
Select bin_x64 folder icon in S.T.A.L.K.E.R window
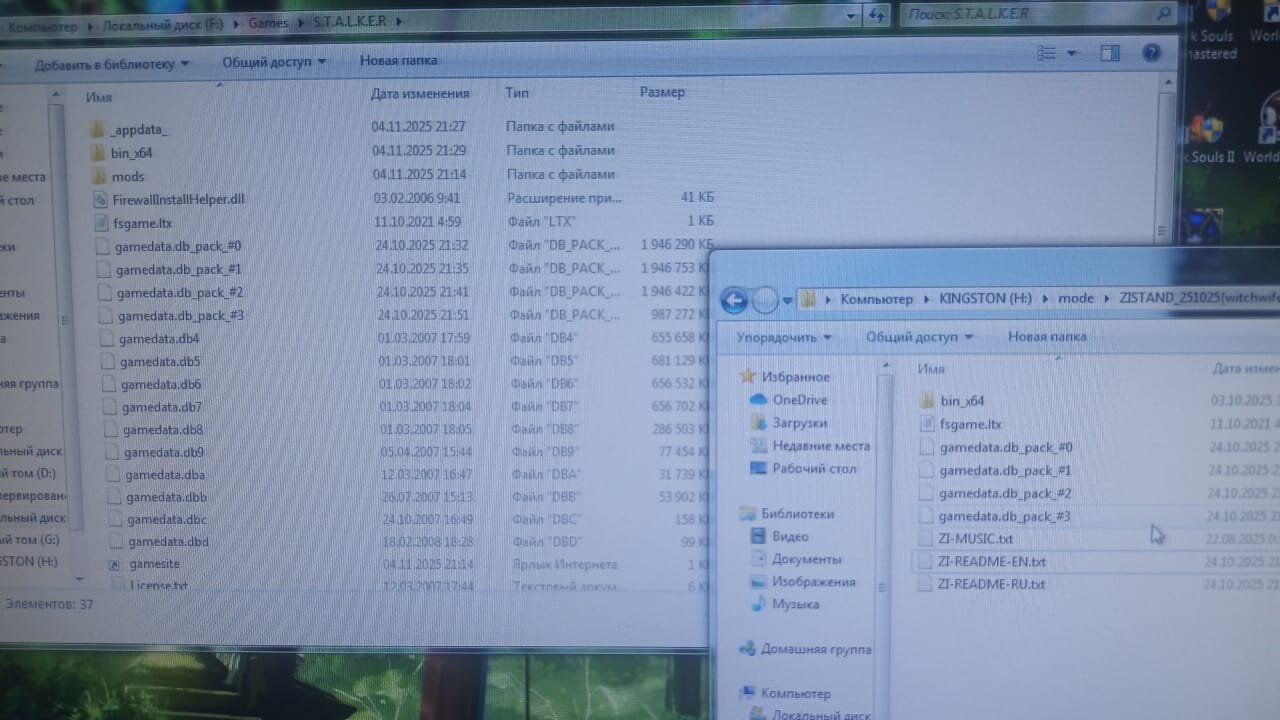click(x=98, y=152)
